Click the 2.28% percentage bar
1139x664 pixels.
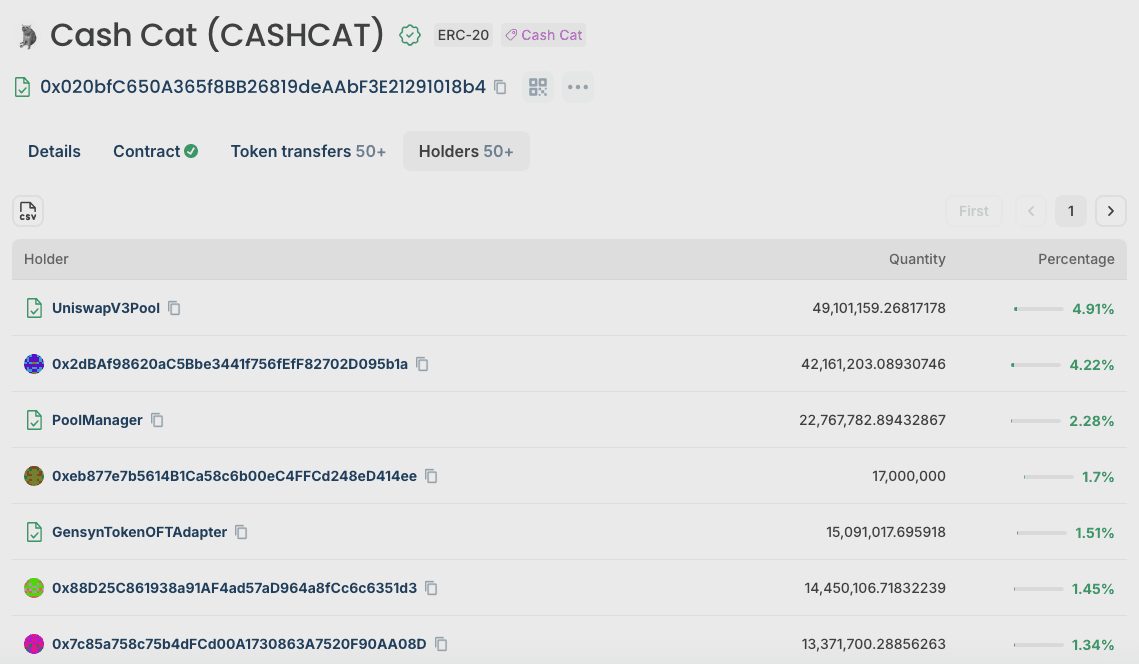tap(1036, 421)
